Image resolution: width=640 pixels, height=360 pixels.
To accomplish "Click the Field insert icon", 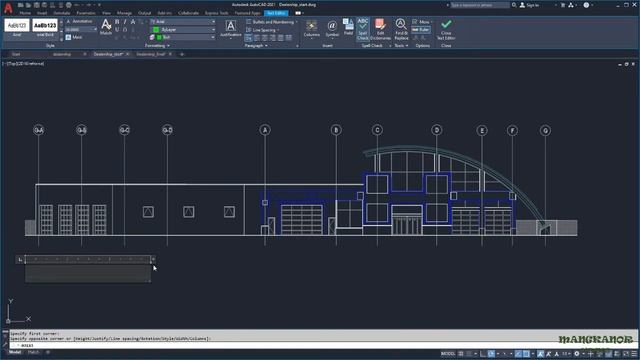I will 348,27.
